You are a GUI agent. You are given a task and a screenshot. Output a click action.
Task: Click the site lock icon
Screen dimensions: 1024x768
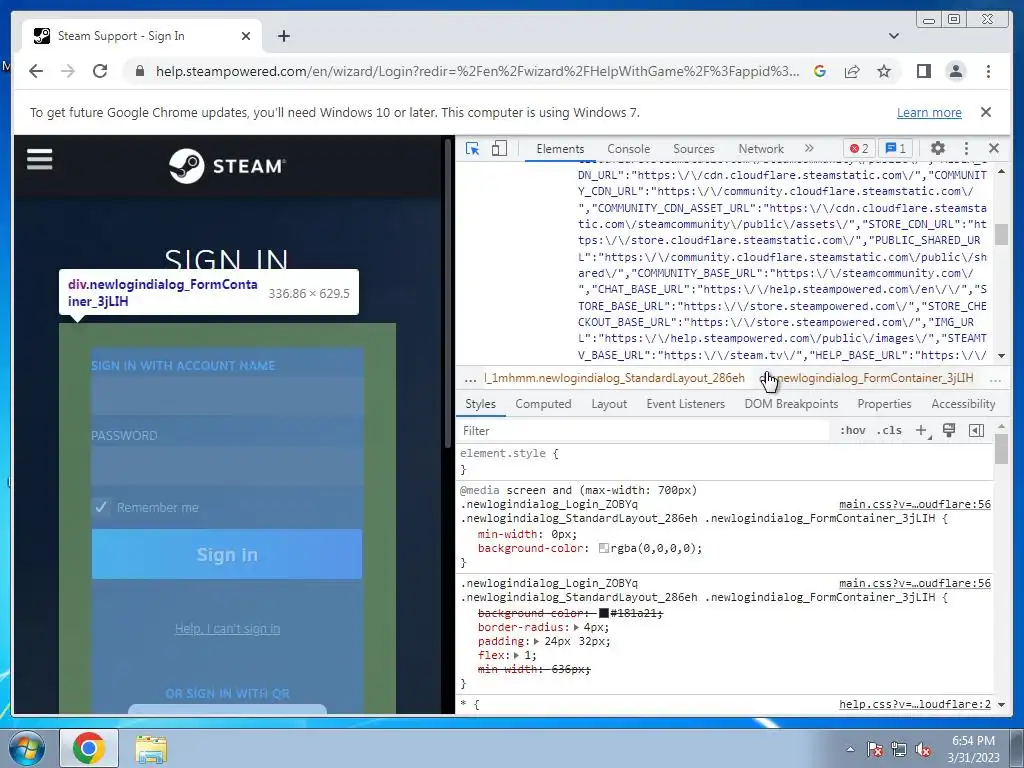pyautogui.click(x=139, y=71)
